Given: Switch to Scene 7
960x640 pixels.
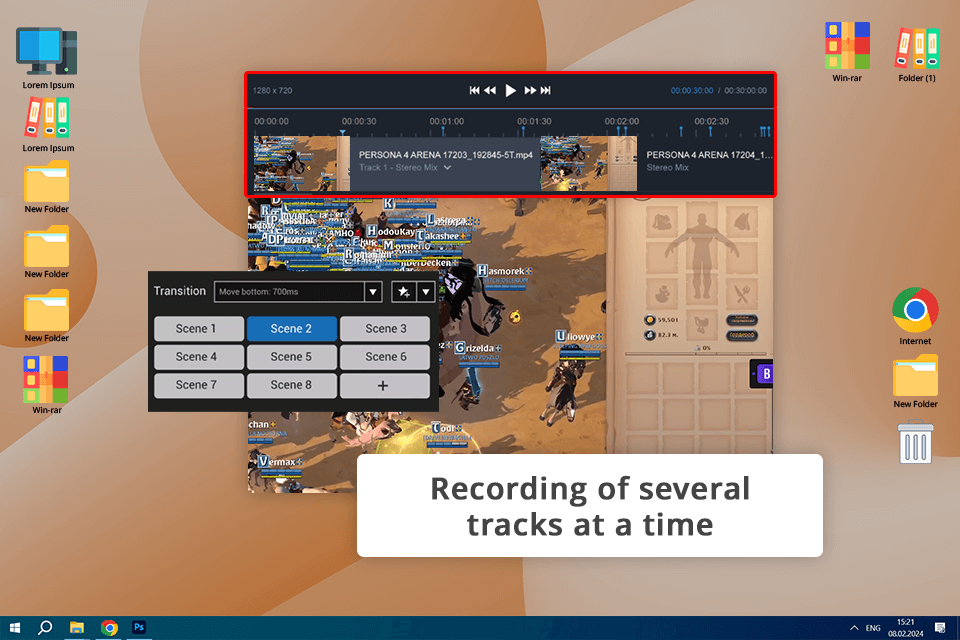Looking at the screenshot, I should [x=199, y=385].
